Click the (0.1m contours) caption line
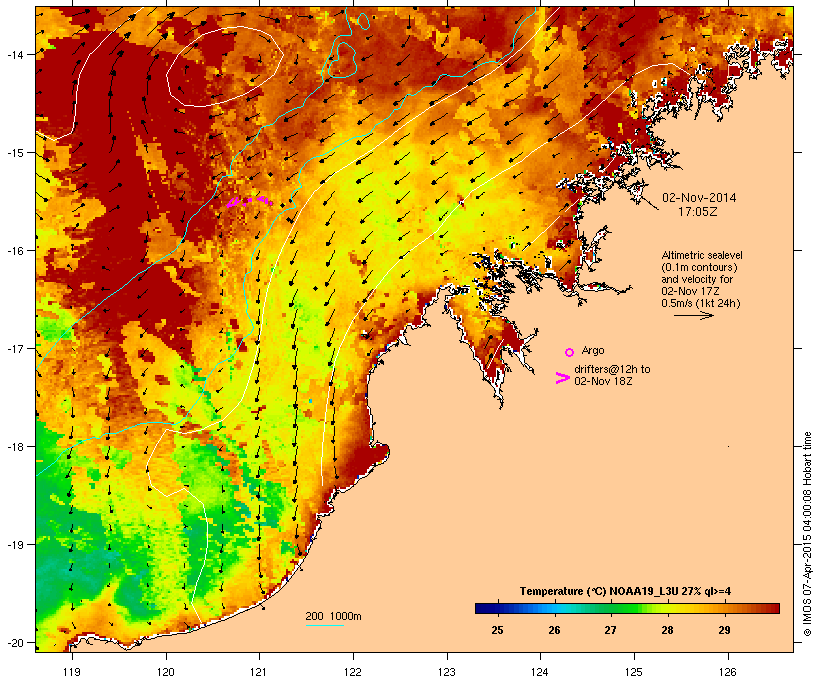Screen dimensions: 820x680 (699, 267)
